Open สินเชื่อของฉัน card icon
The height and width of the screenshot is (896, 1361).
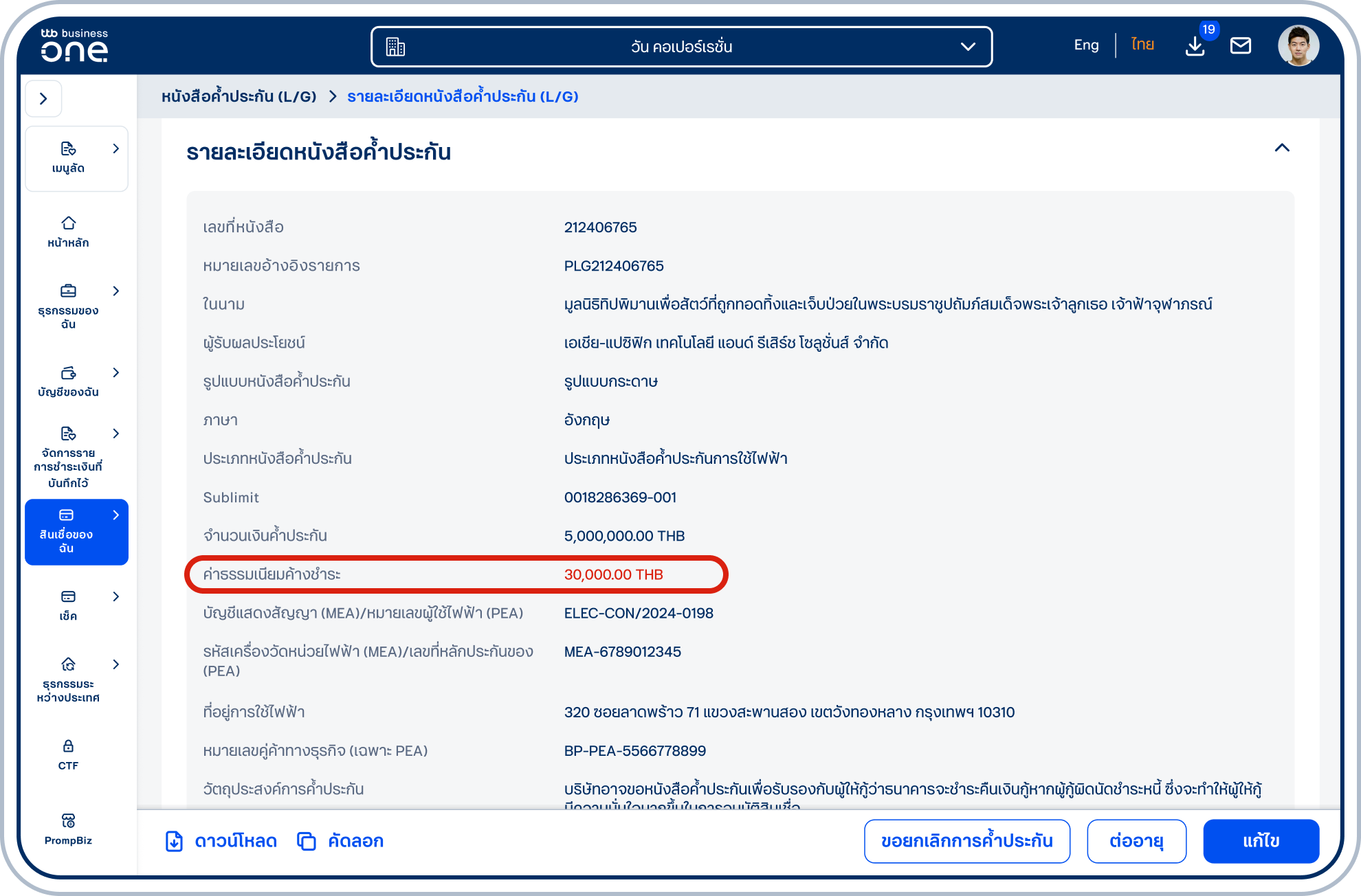pos(66,515)
